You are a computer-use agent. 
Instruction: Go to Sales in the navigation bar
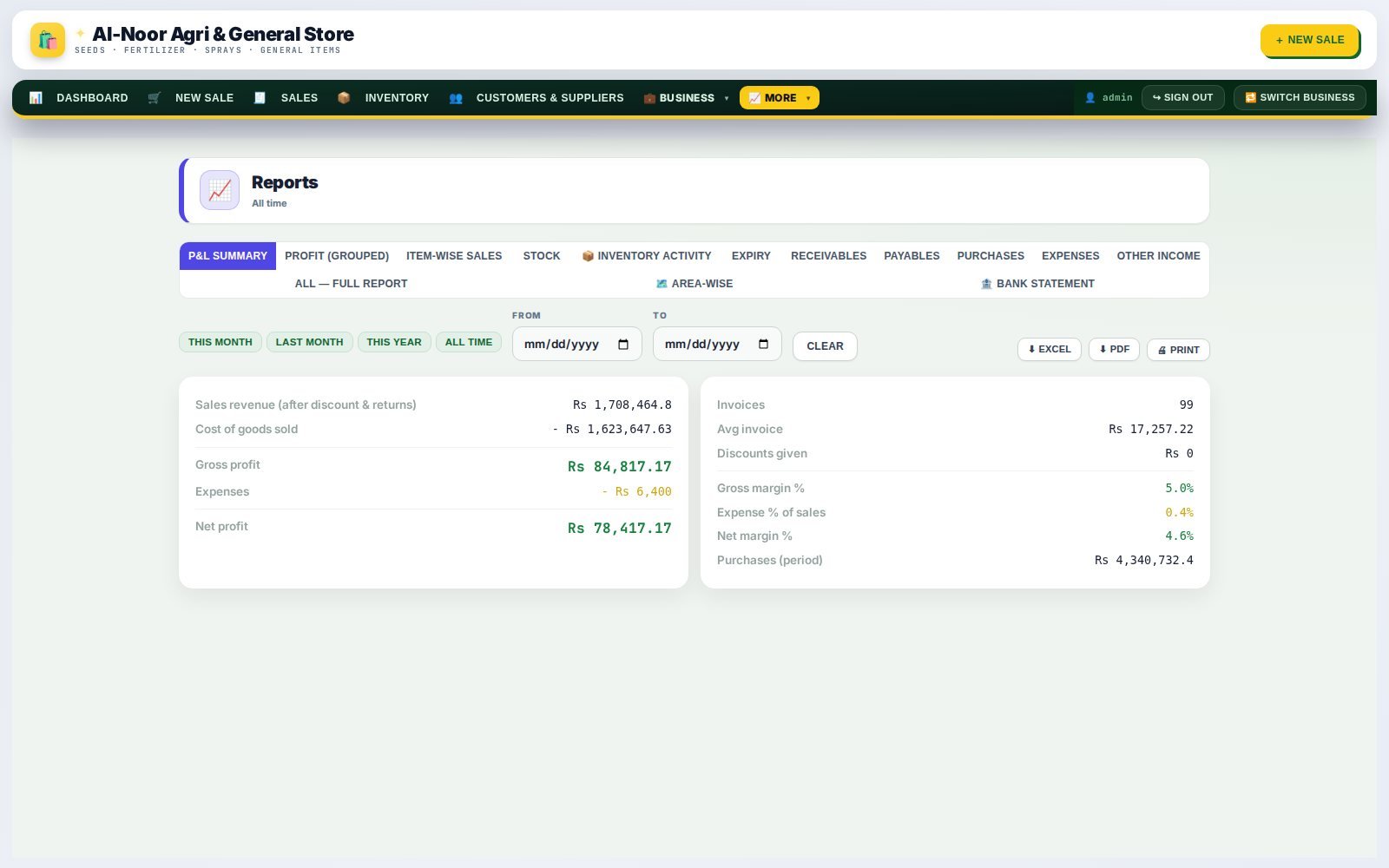[x=286, y=98]
